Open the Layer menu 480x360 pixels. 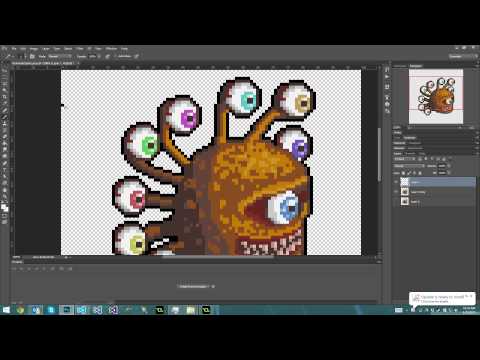[x=46, y=49]
